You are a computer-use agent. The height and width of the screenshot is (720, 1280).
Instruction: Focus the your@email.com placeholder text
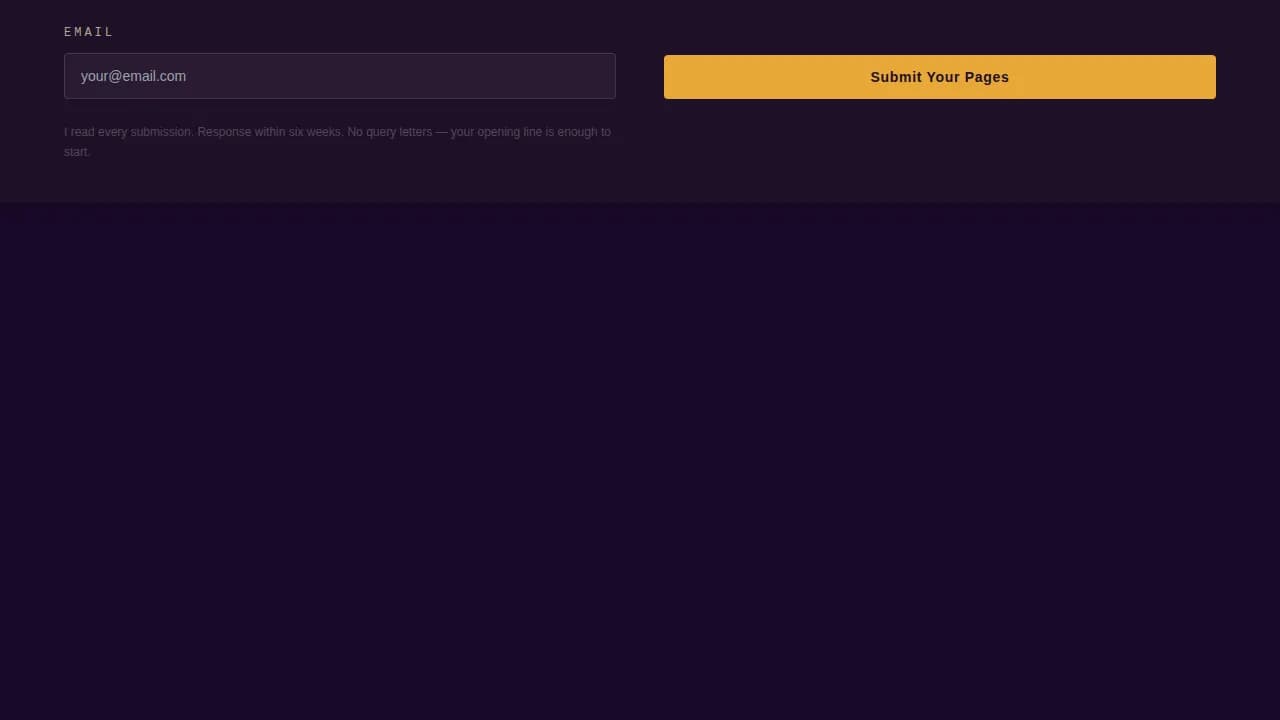(x=133, y=76)
